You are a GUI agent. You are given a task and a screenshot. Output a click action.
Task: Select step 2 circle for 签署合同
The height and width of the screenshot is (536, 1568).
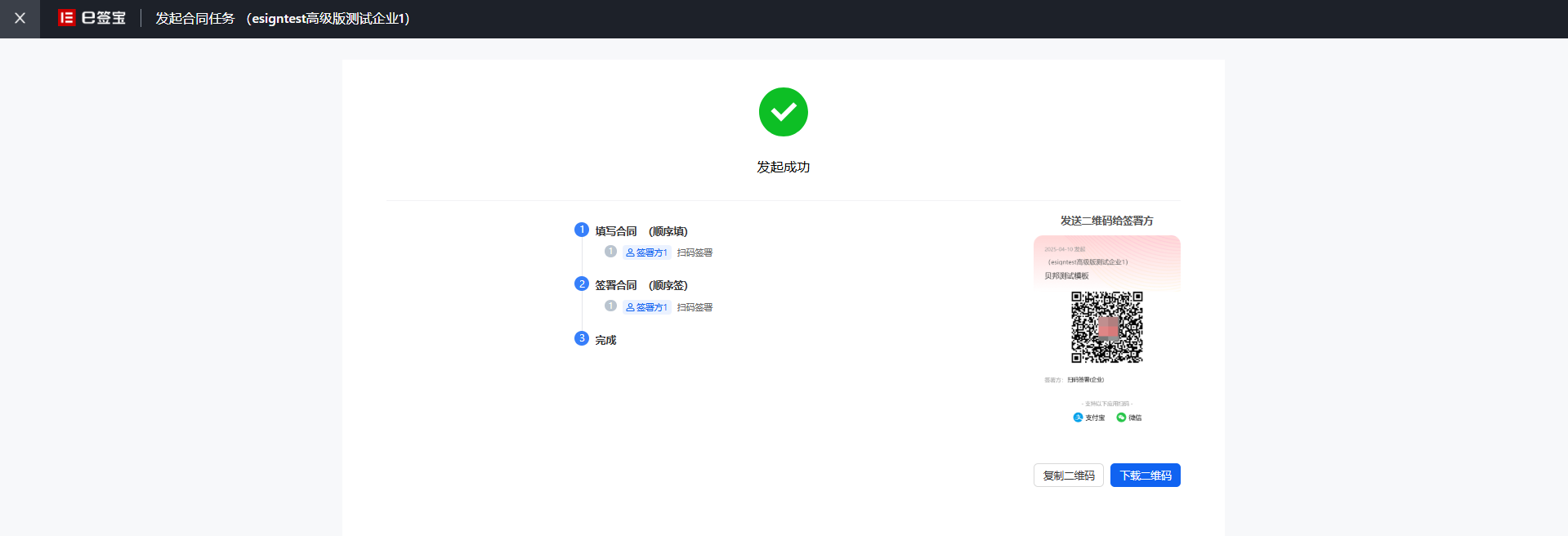[582, 284]
